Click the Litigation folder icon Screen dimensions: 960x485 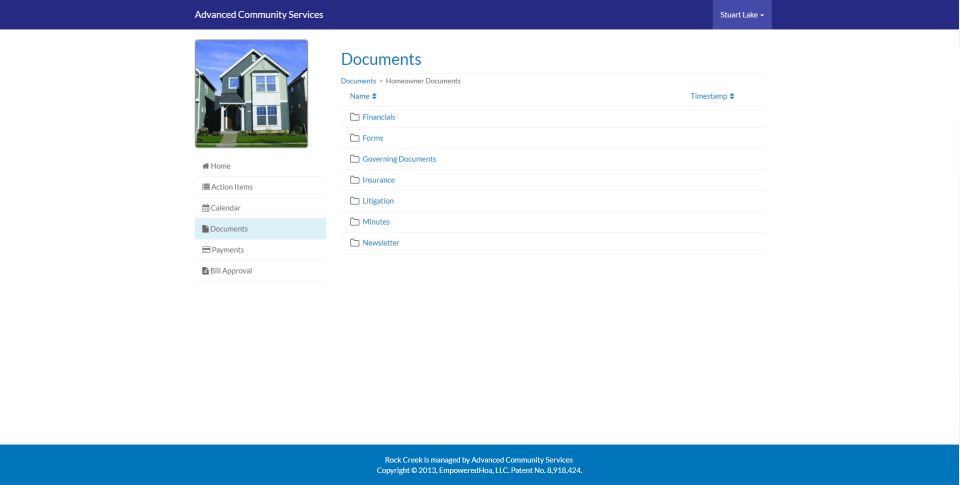tap(354, 201)
